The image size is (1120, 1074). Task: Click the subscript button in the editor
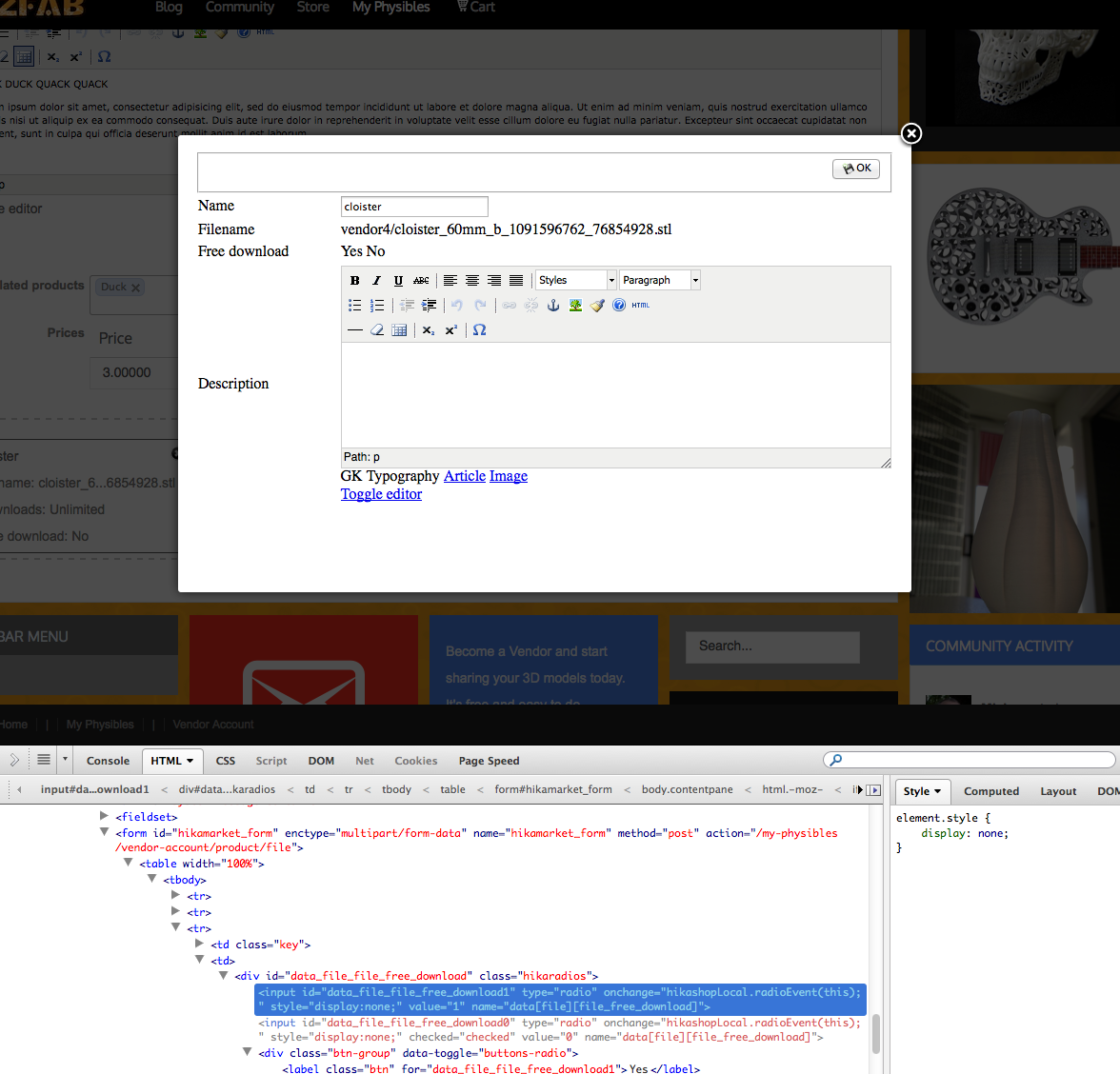pyautogui.click(x=429, y=330)
